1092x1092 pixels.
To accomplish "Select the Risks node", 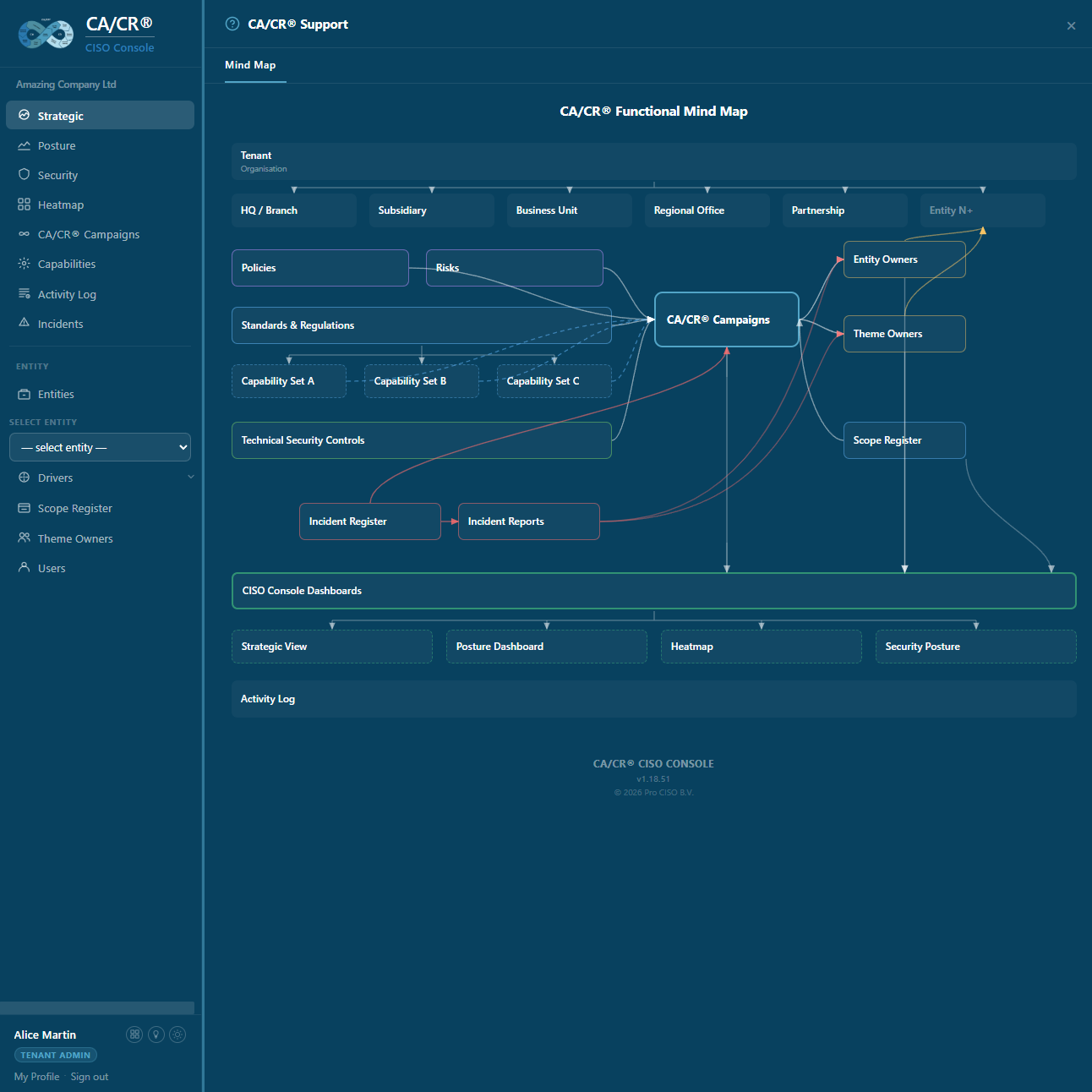I will click(x=515, y=268).
